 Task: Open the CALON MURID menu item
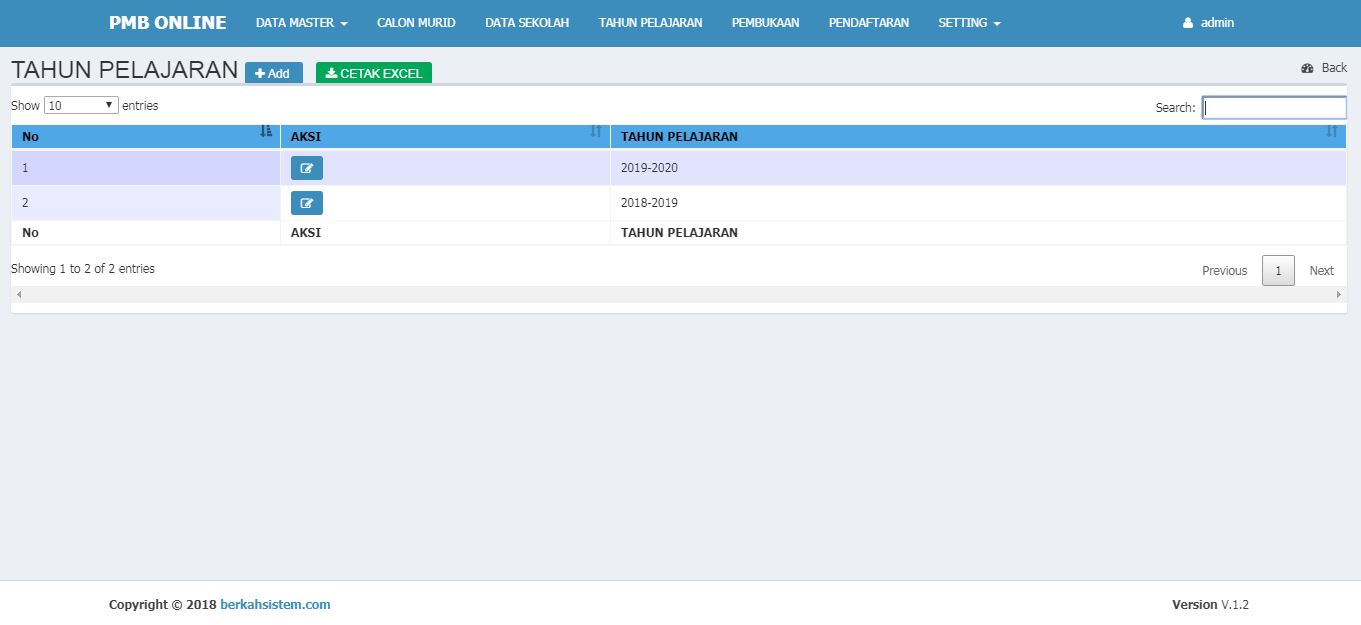click(x=416, y=23)
